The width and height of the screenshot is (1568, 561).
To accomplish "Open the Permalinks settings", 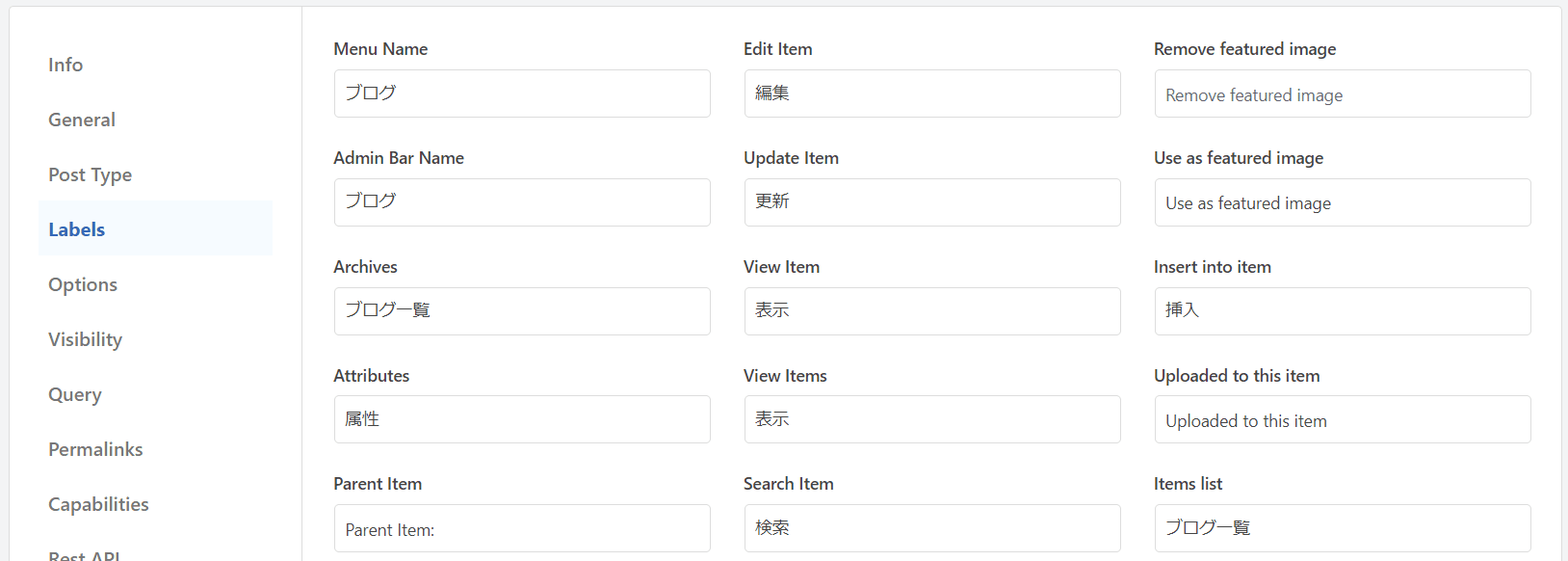I will (x=95, y=448).
